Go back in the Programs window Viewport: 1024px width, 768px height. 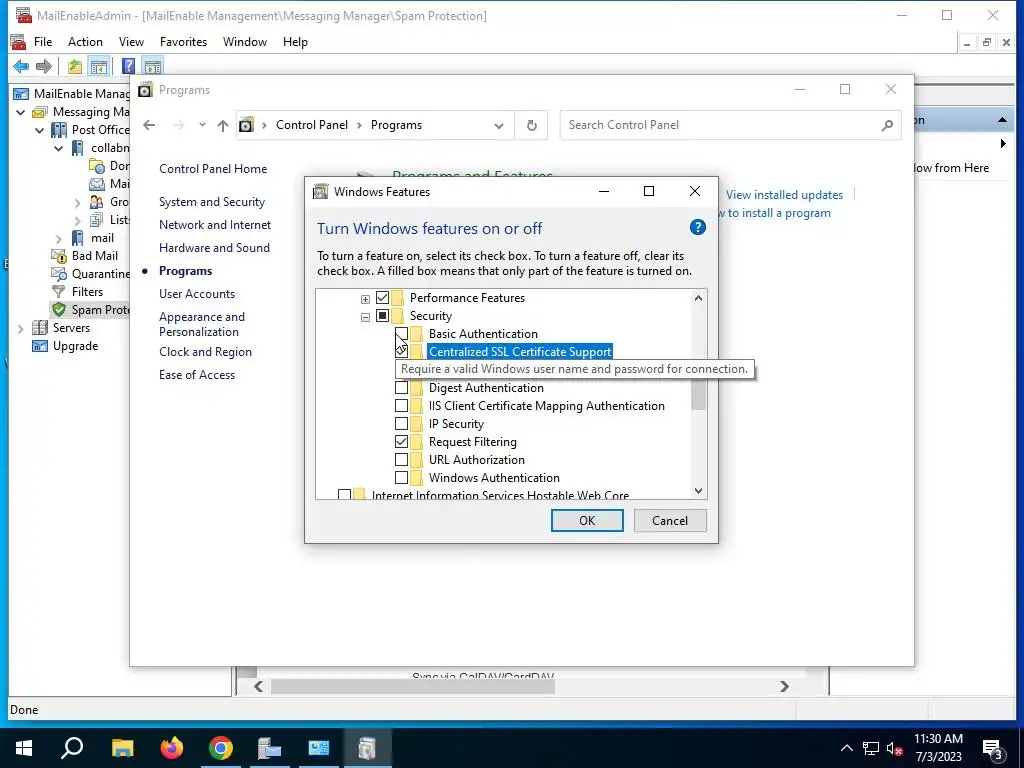point(150,125)
